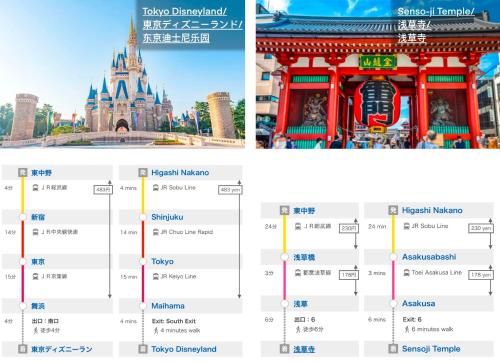This screenshot has height=363, width=500.
Task: Click the 178 yen fare box
Action: tap(481, 275)
